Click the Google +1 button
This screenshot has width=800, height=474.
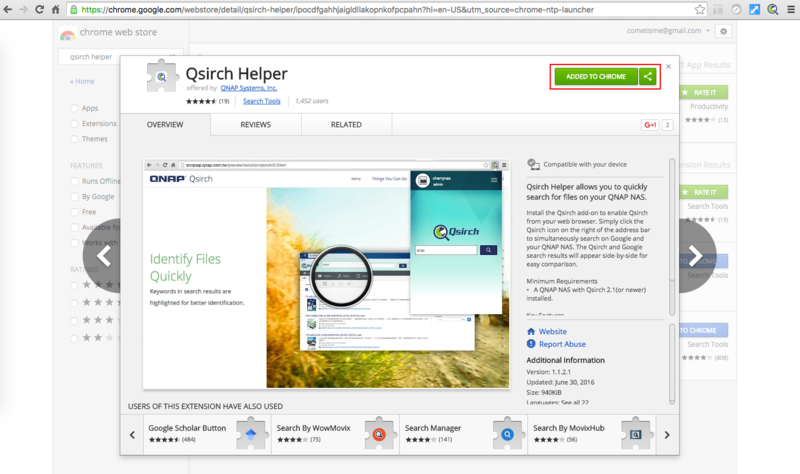[650, 124]
